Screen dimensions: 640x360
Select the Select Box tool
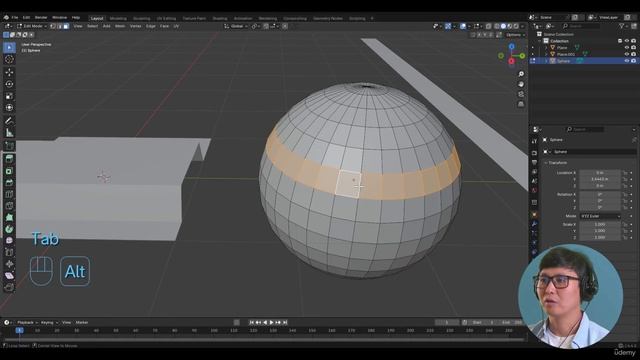(9, 47)
